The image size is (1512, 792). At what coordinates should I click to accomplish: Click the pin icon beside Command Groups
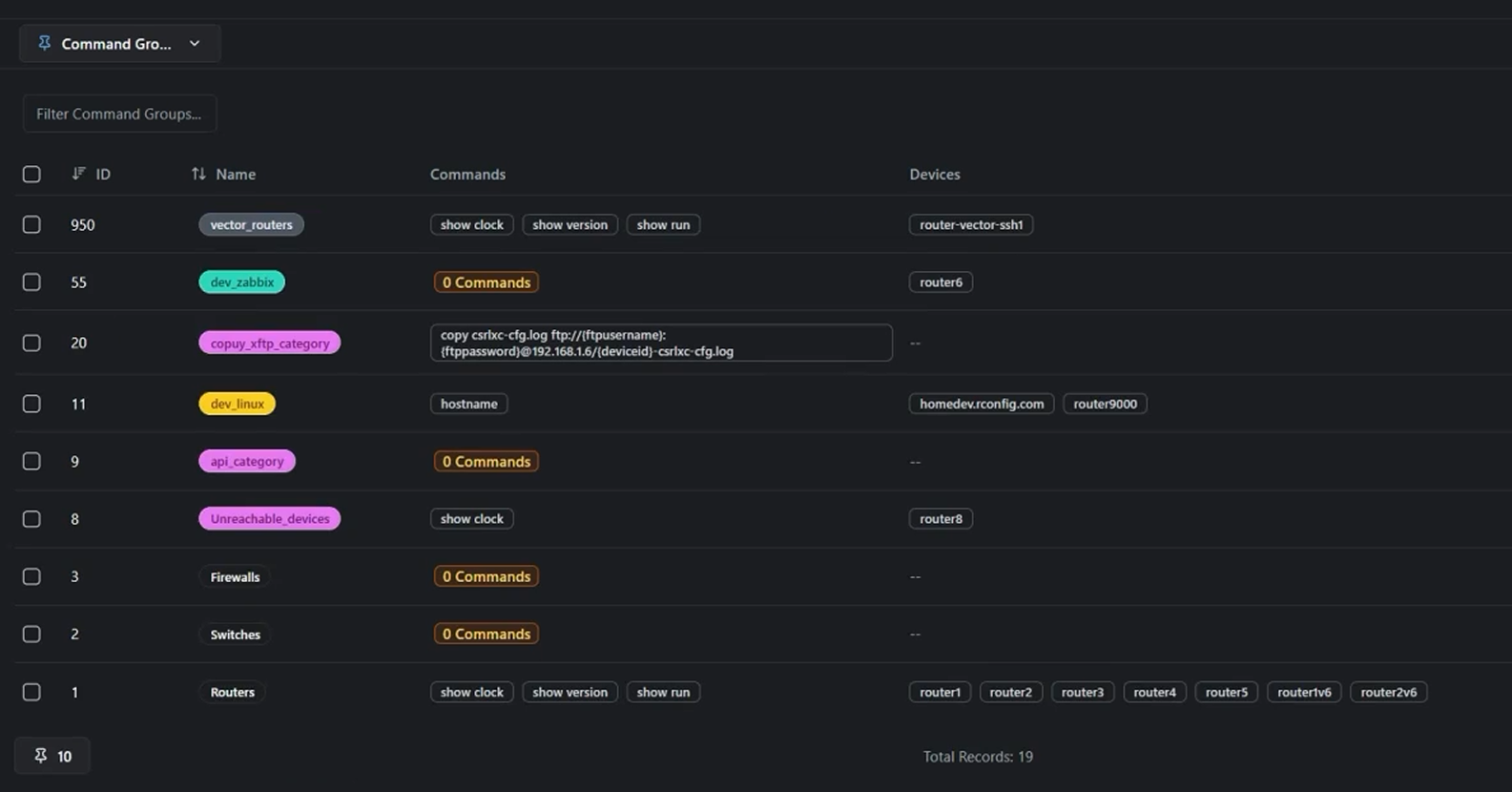[44, 43]
